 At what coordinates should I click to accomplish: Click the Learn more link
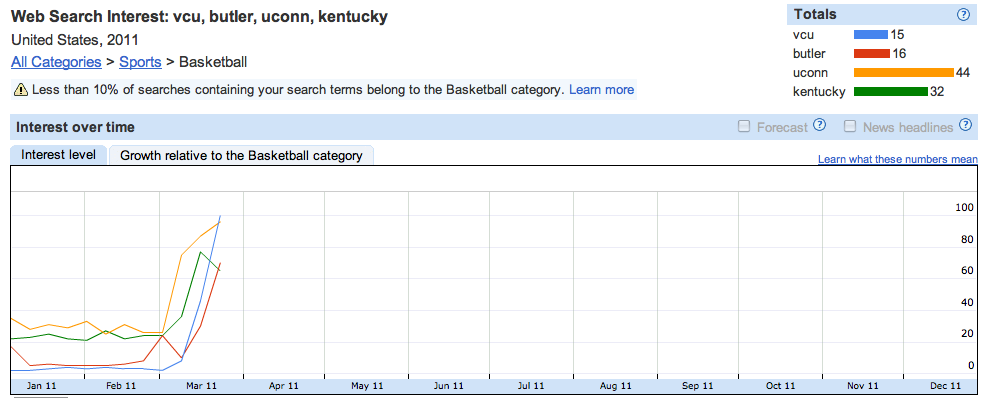[x=601, y=90]
